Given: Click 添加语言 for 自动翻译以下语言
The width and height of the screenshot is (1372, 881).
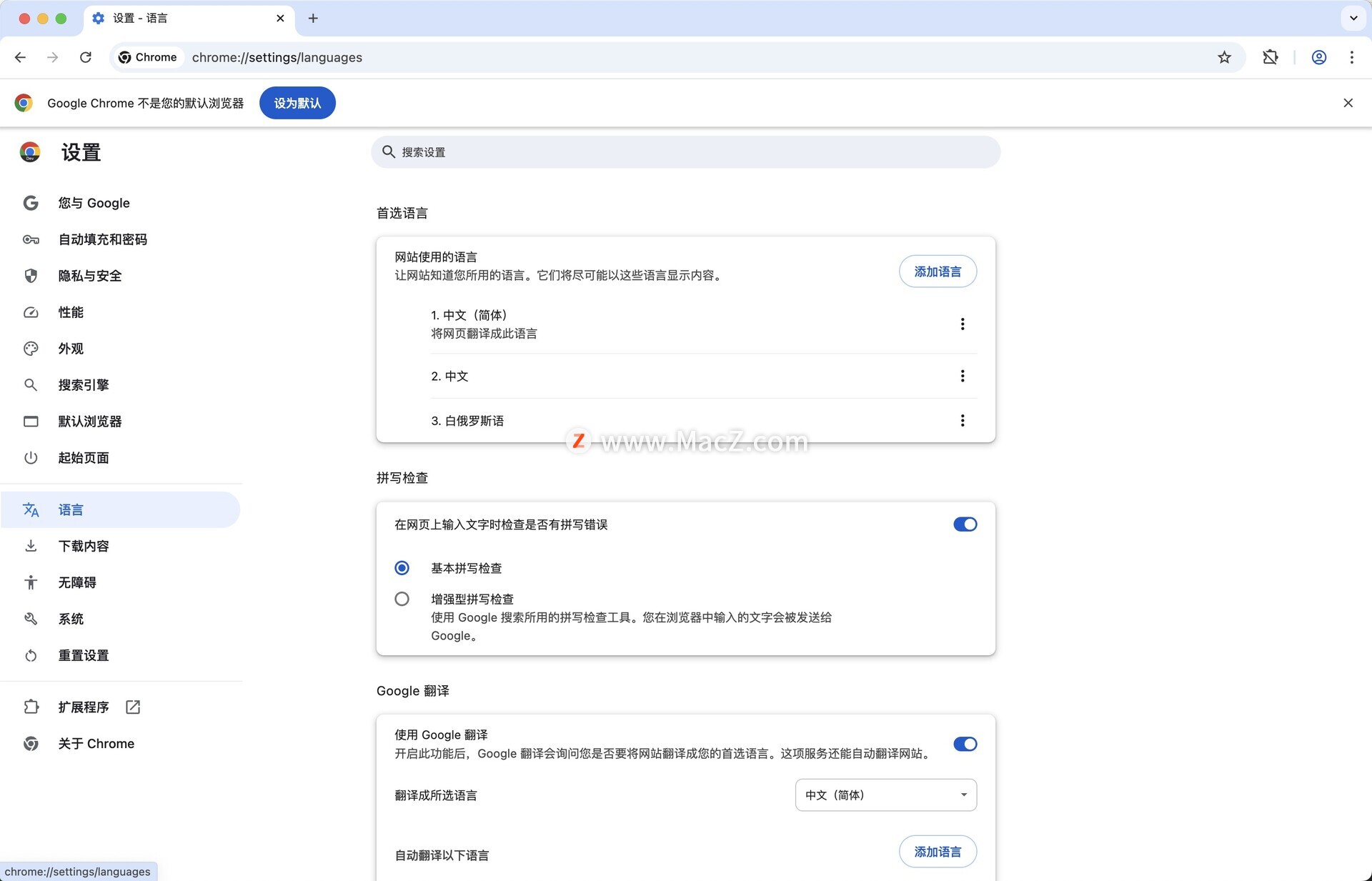Looking at the screenshot, I should pyautogui.click(x=938, y=852).
